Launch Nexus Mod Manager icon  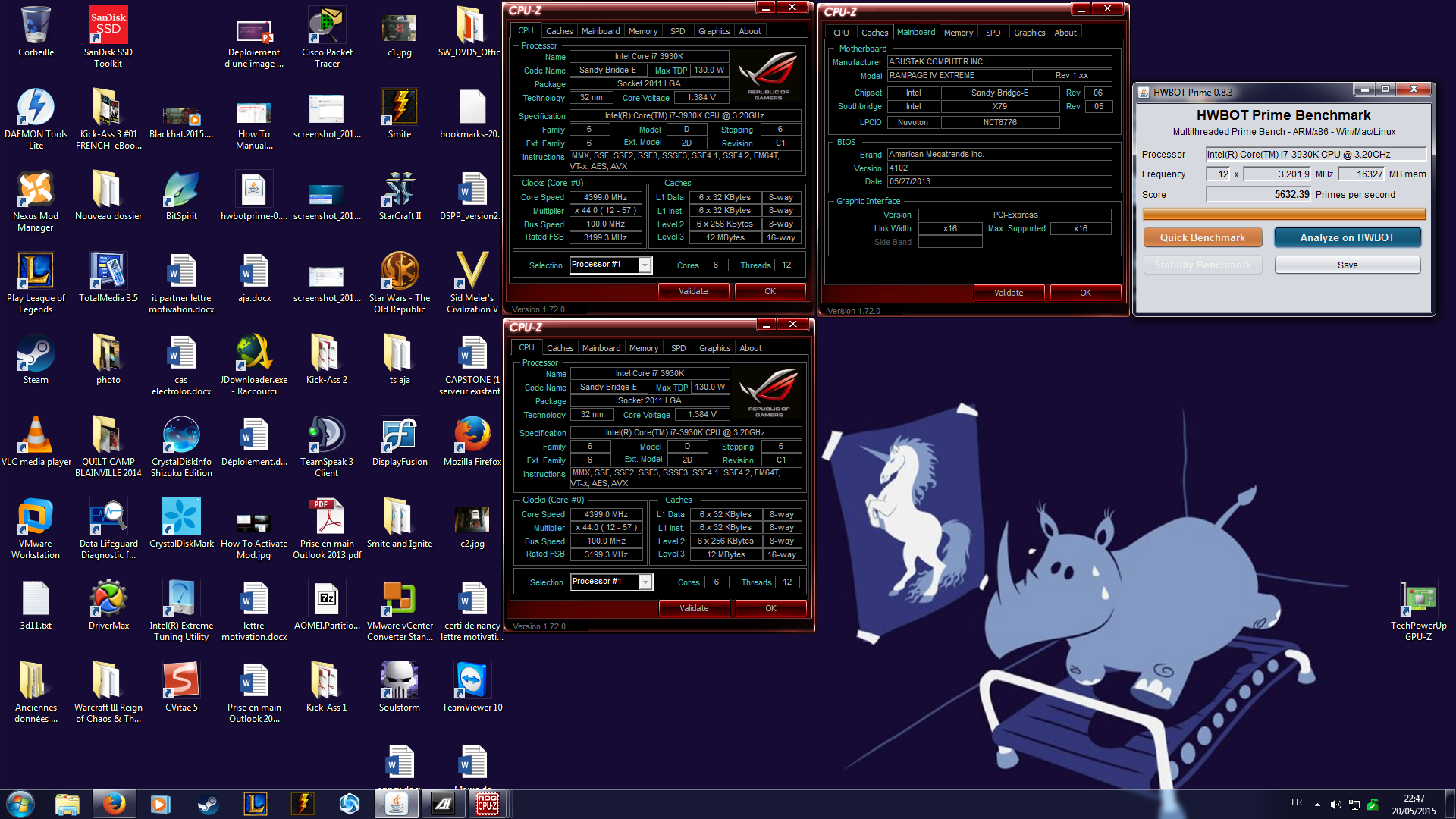pyautogui.click(x=36, y=200)
